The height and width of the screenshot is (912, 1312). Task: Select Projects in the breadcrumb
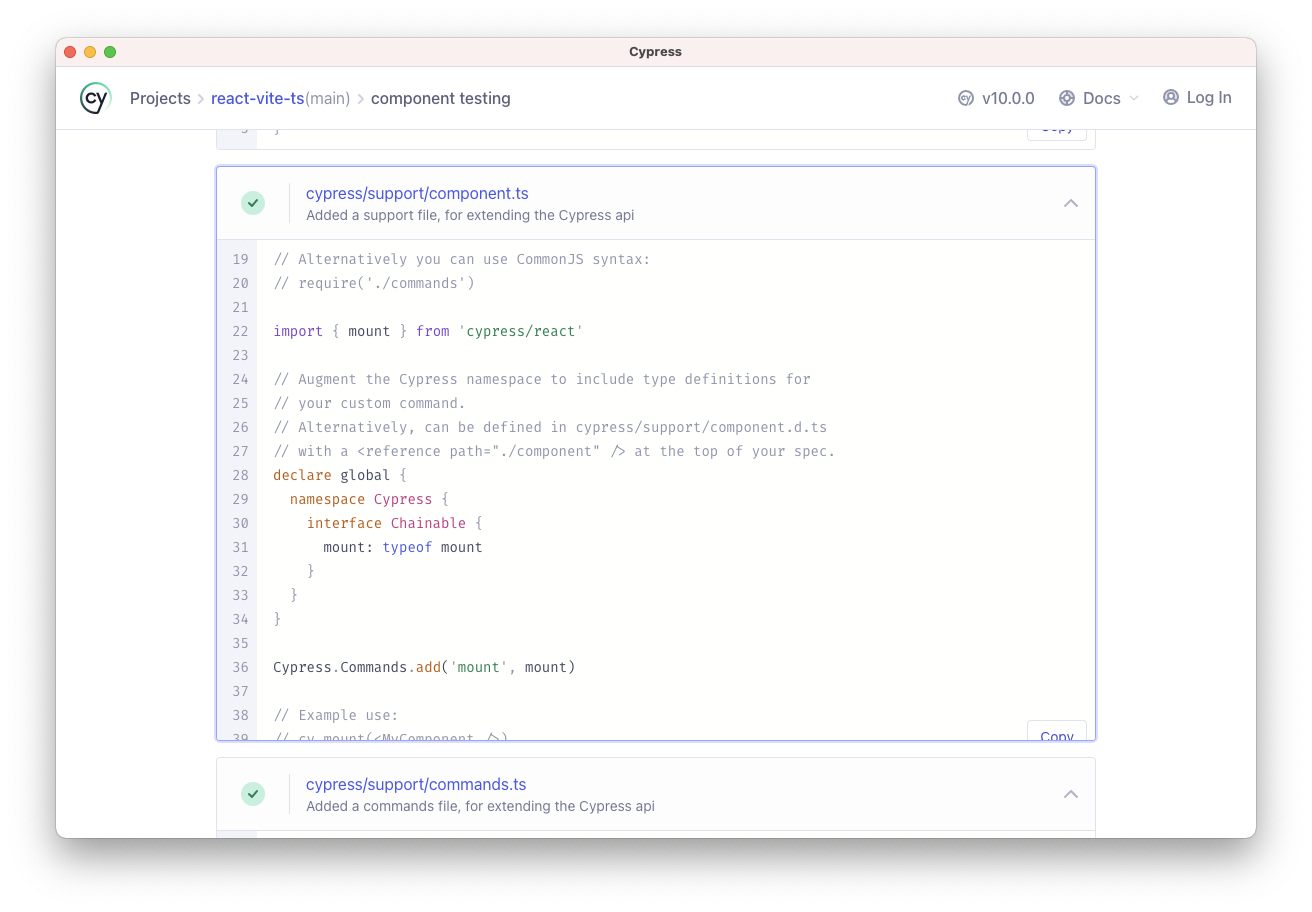(160, 98)
